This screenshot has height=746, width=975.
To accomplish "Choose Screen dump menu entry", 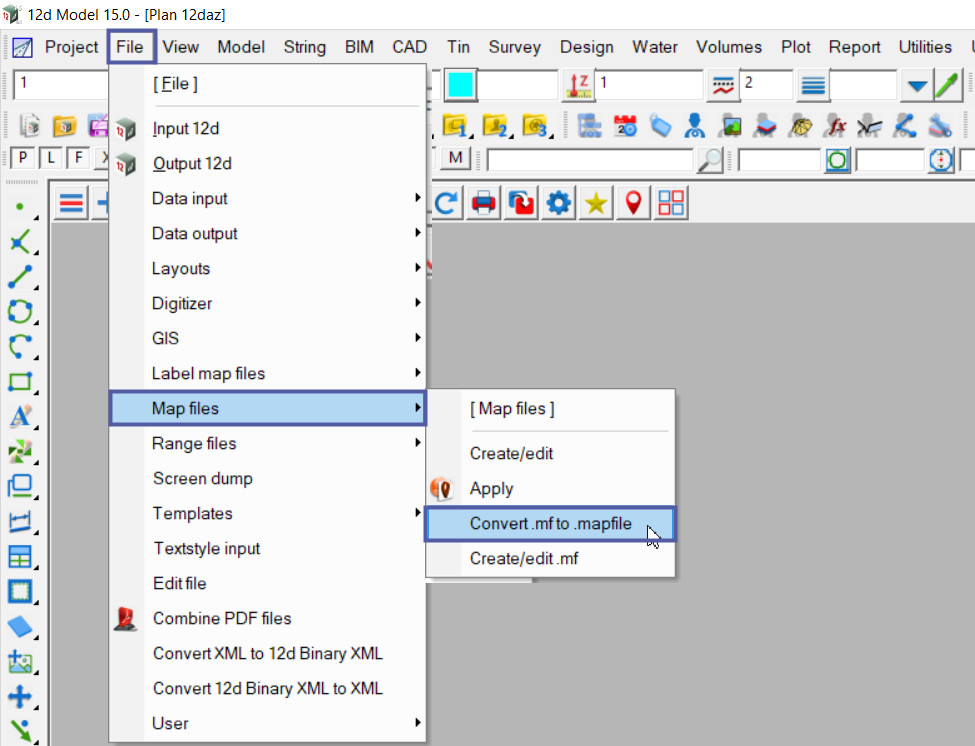I will click(x=267, y=479).
